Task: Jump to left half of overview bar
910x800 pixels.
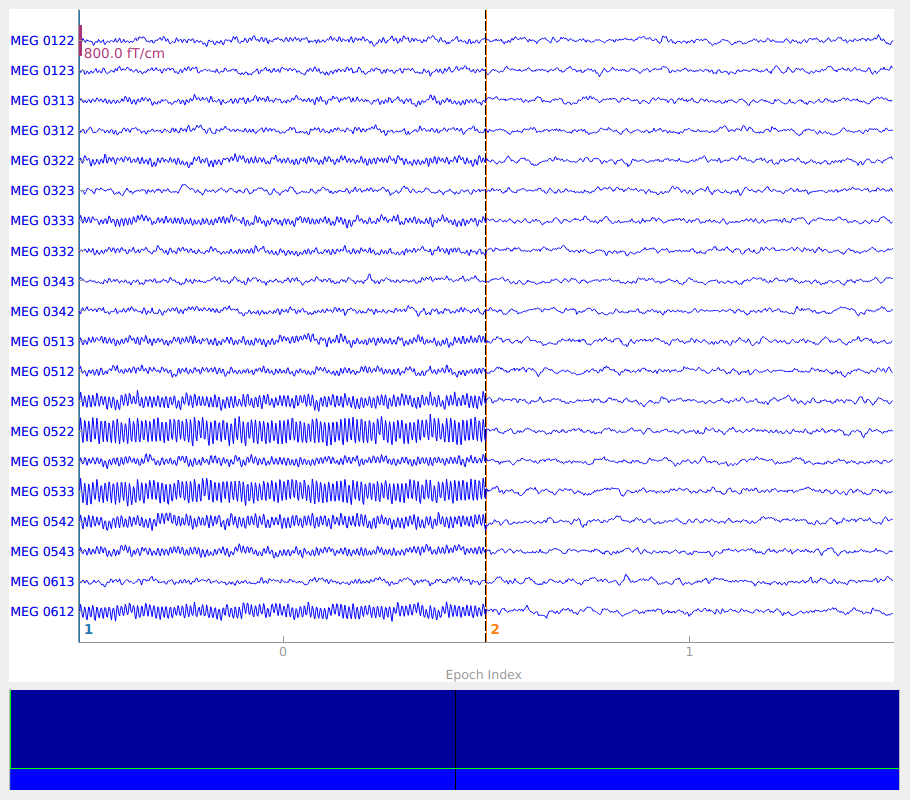Action: click(x=232, y=738)
